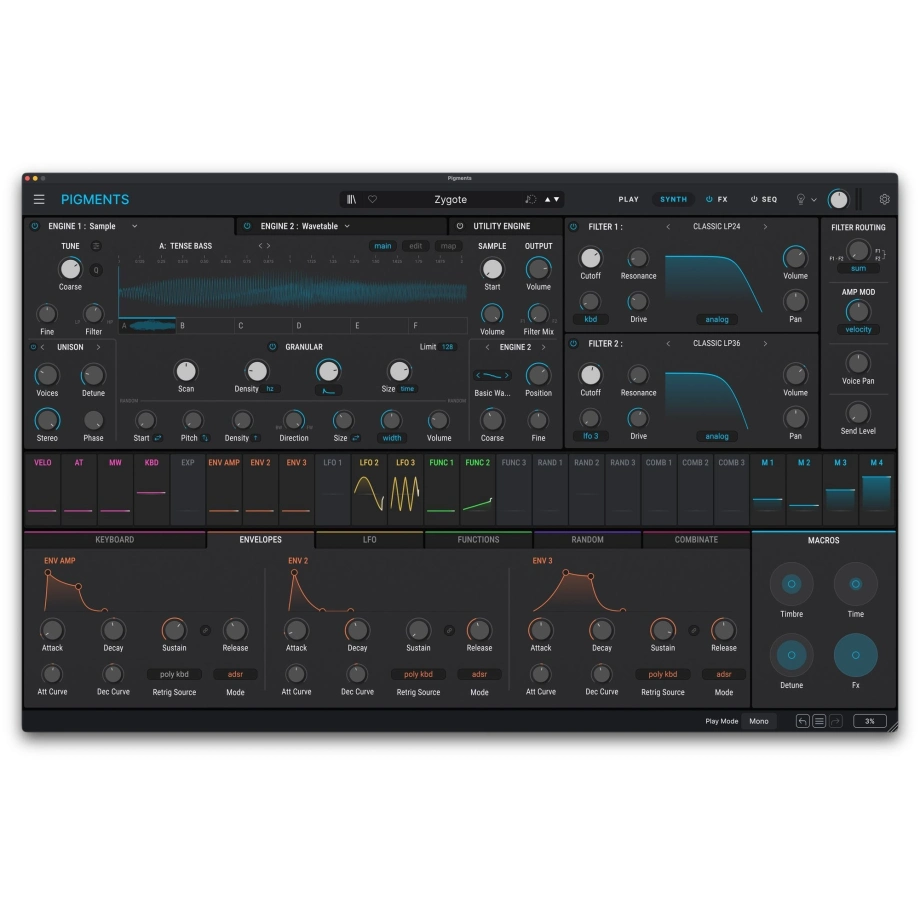Toggle Unison power button

click(33, 347)
